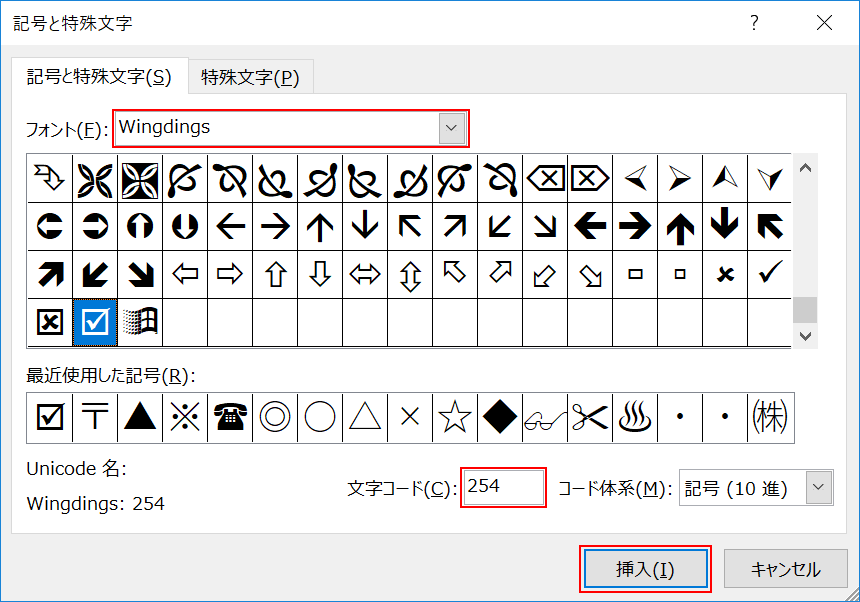
Task: Pick the (株) symbol from recent symbols
Action: 770,418
